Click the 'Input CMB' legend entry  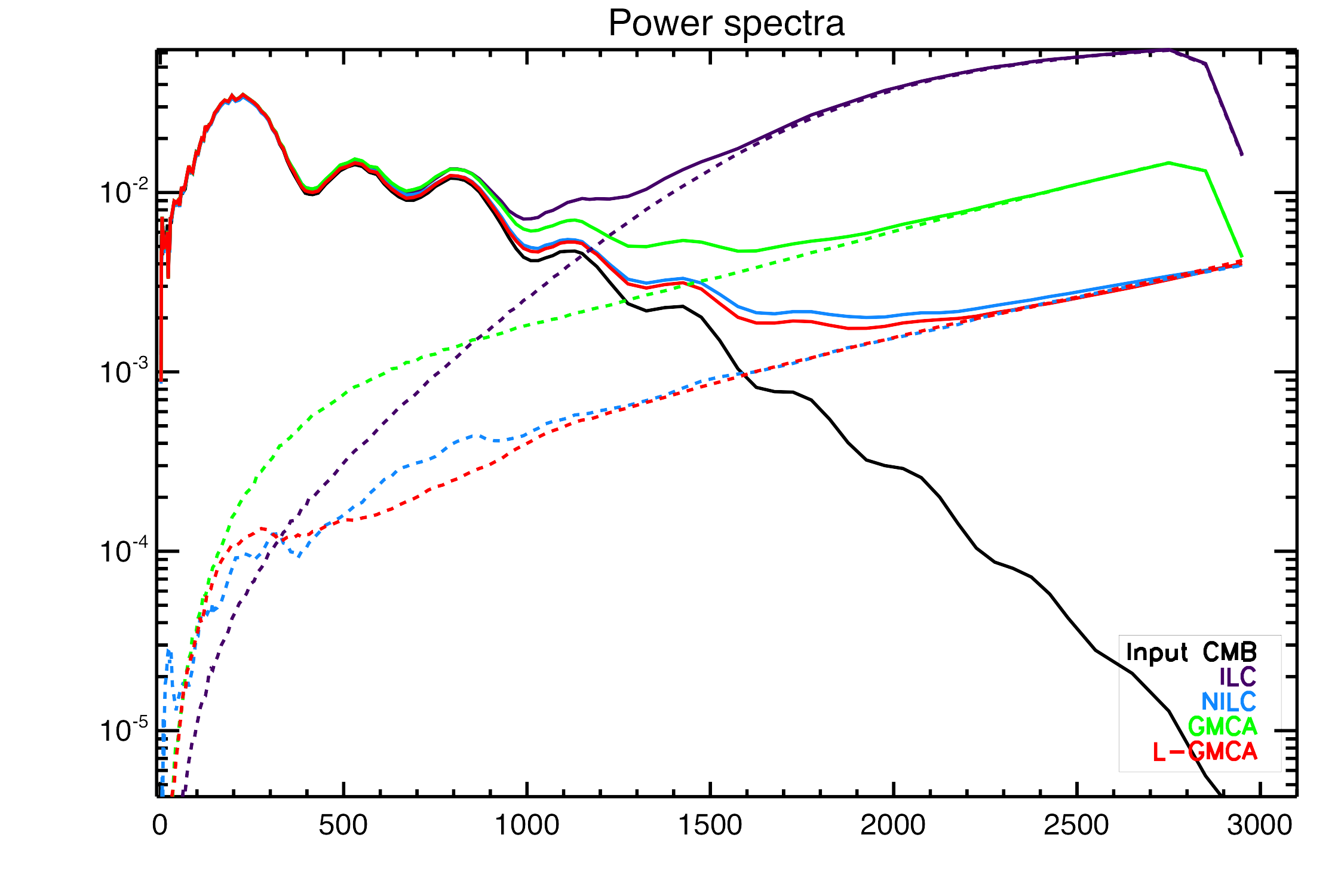[x=1191, y=652]
